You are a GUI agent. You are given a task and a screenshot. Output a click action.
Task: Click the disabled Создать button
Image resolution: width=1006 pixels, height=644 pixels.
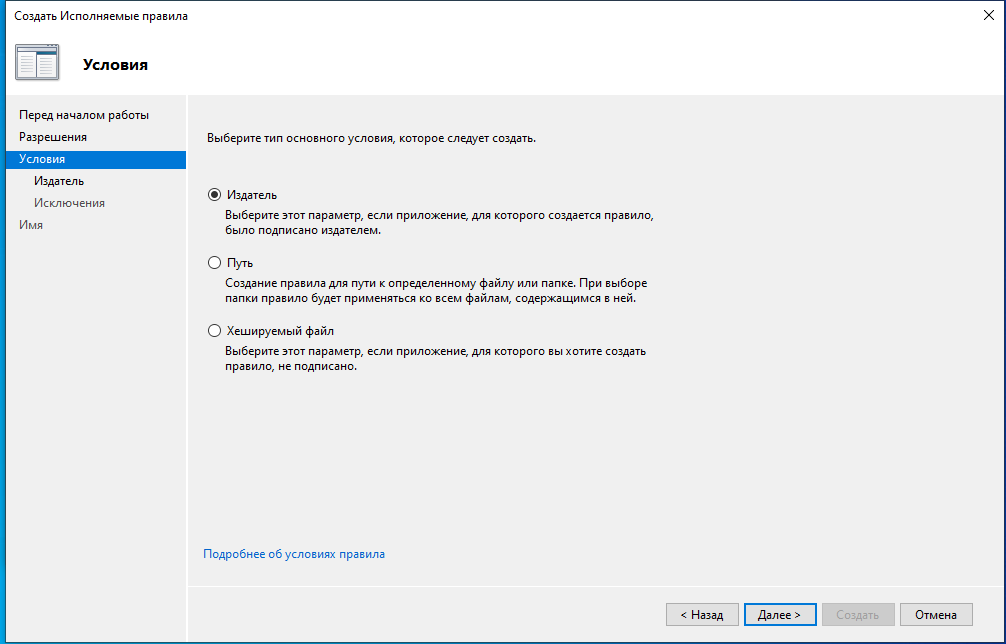[858, 614]
